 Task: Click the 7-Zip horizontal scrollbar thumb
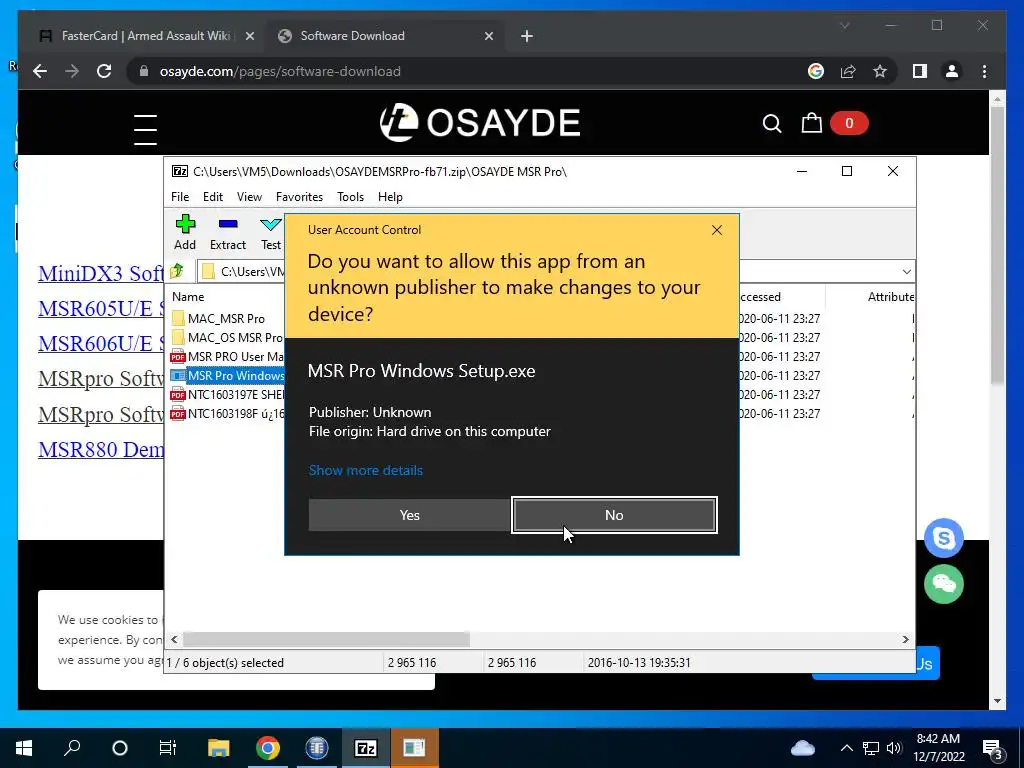coord(326,639)
